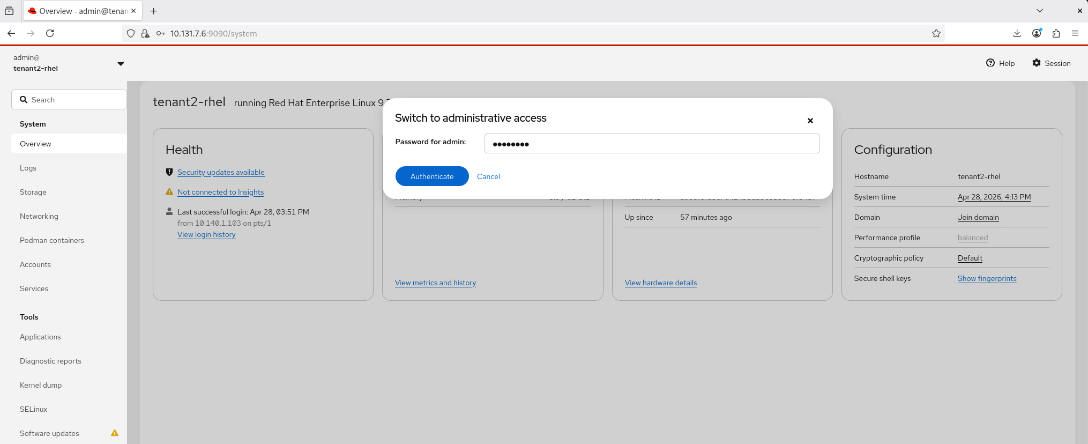Open the browser account icon

[1037, 33]
